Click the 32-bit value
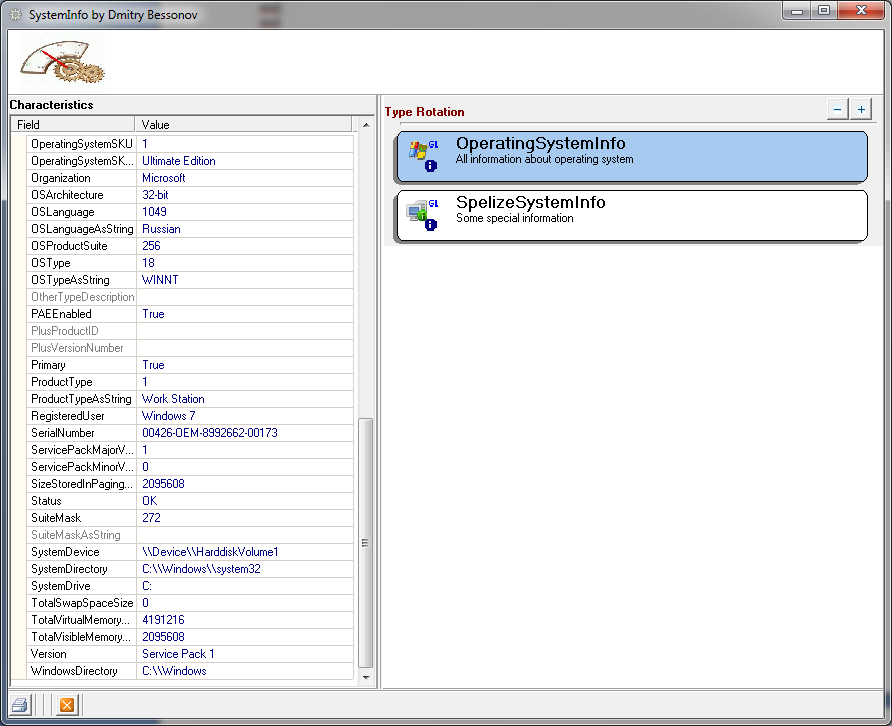Viewport: 892px width, 726px height. click(155, 195)
